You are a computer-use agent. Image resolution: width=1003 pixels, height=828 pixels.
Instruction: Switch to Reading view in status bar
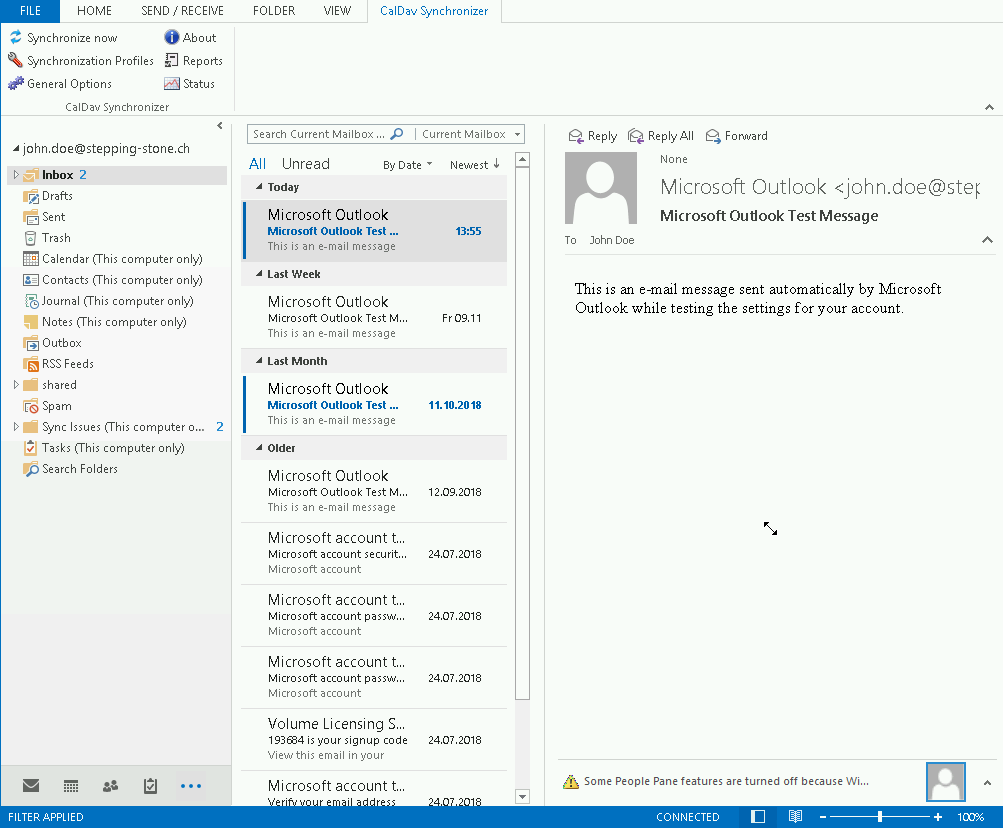795,817
